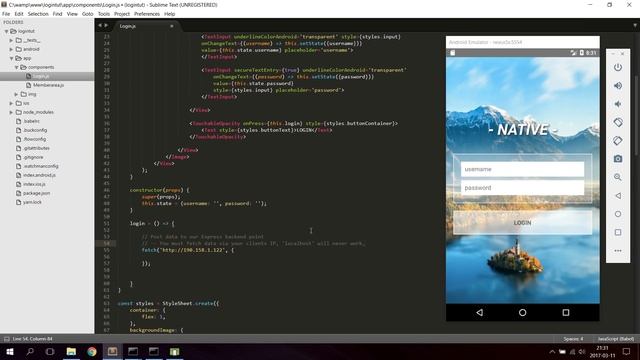Open package.json in sidebar
The image size is (640, 360).
(36, 193)
